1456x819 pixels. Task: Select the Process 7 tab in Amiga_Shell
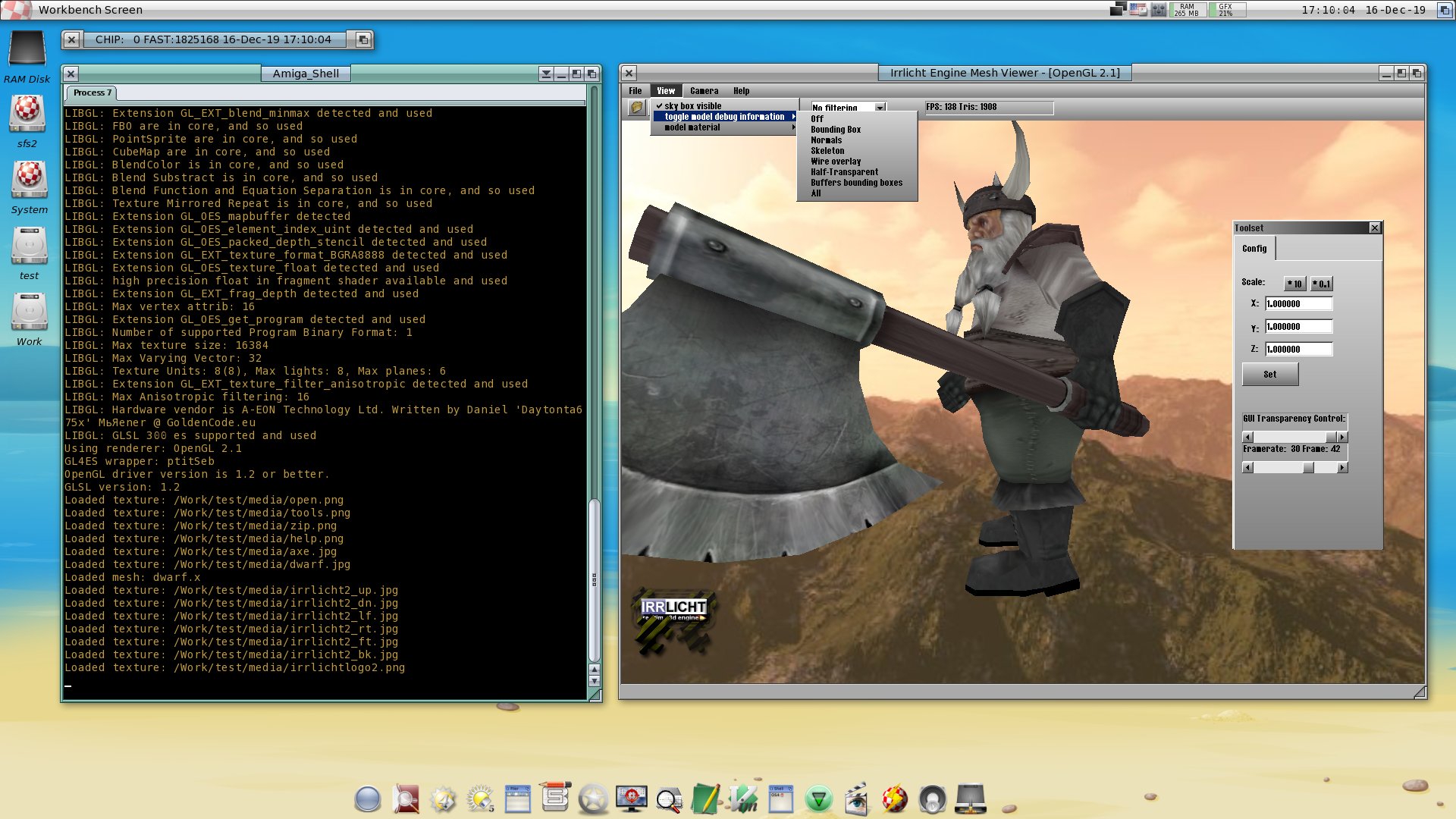pyautogui.click(x=92, y=93)
